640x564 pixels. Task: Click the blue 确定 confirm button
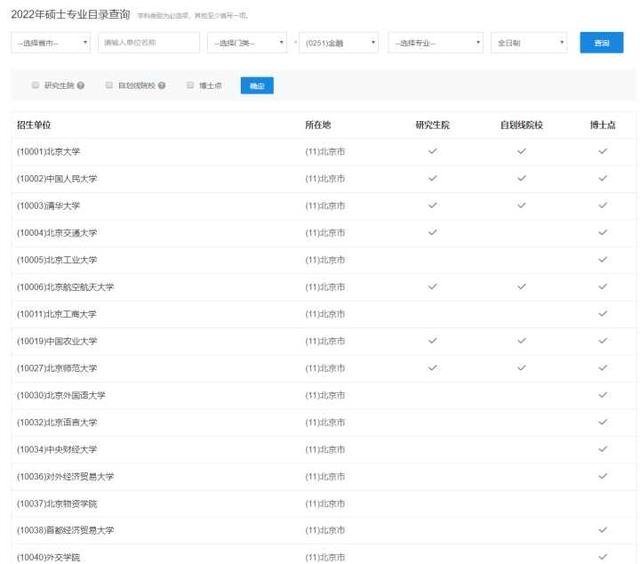[x=257, y=85]
